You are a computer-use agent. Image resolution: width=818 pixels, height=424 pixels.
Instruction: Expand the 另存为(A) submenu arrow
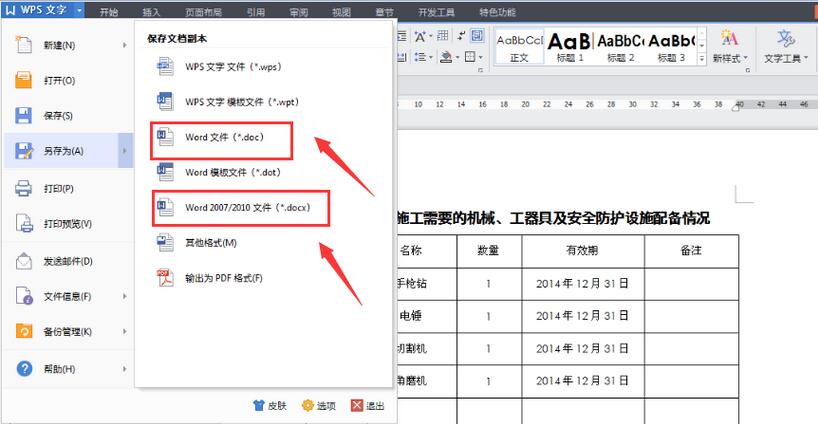coord(125,151)
